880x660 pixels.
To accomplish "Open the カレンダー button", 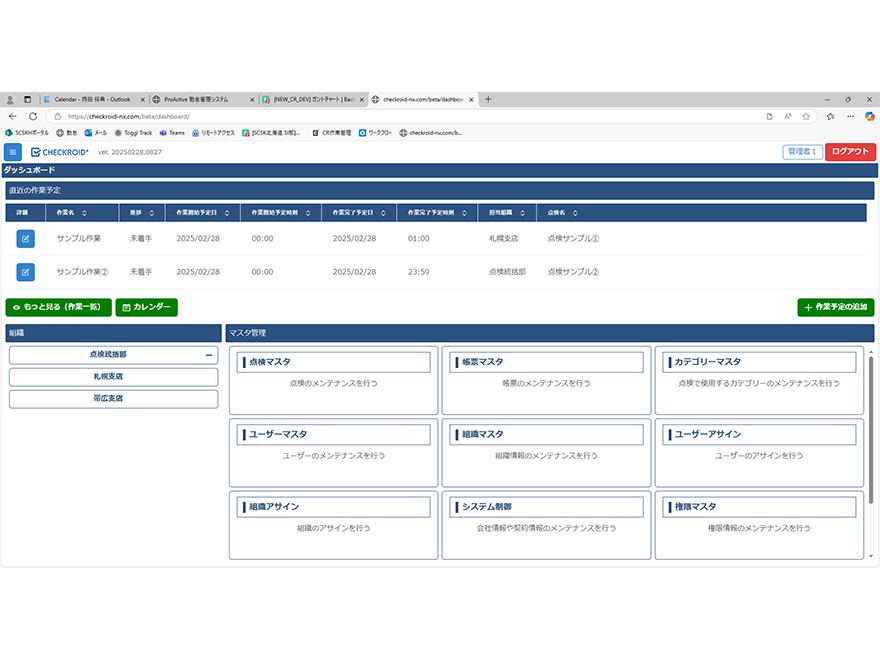I will click(146, 307).
